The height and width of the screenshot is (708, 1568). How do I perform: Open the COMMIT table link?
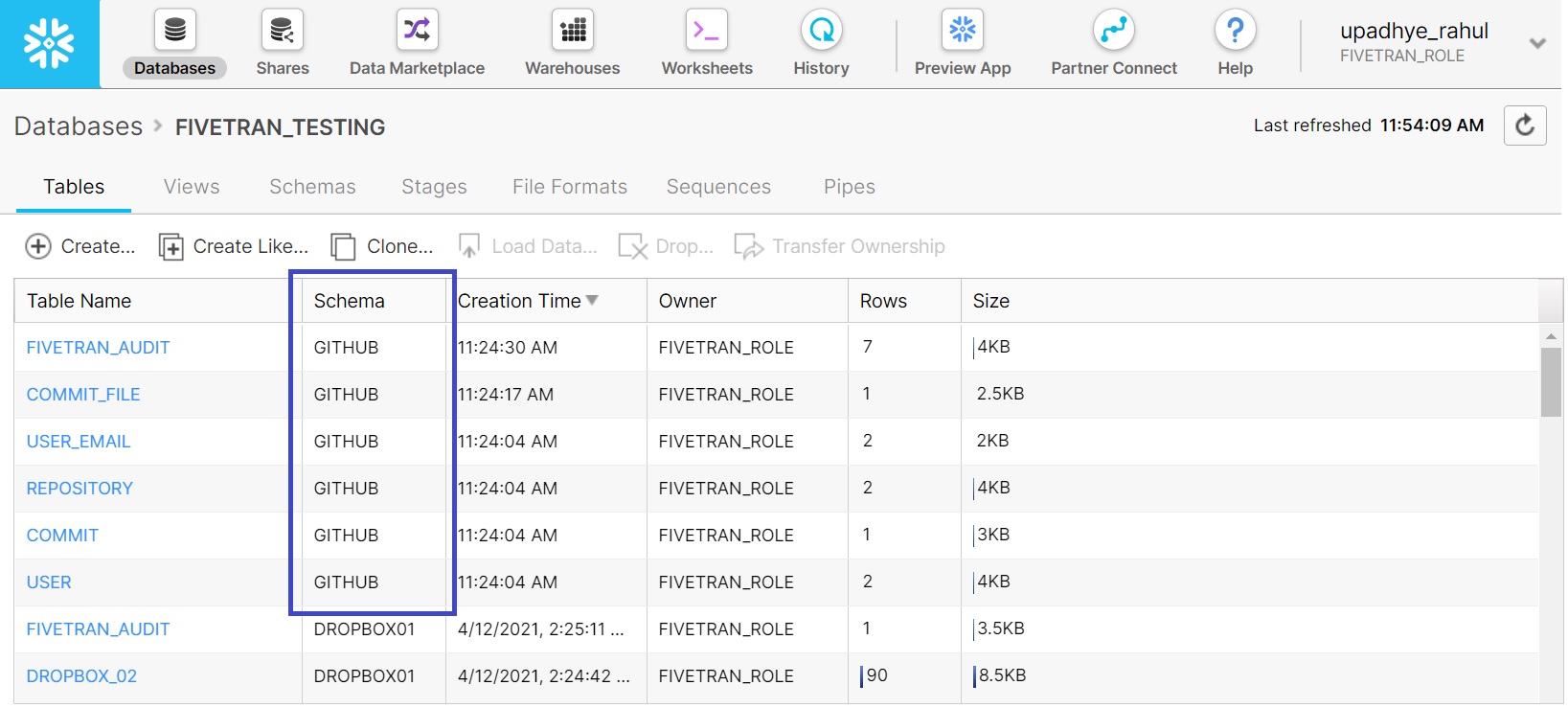pos(62,536)
